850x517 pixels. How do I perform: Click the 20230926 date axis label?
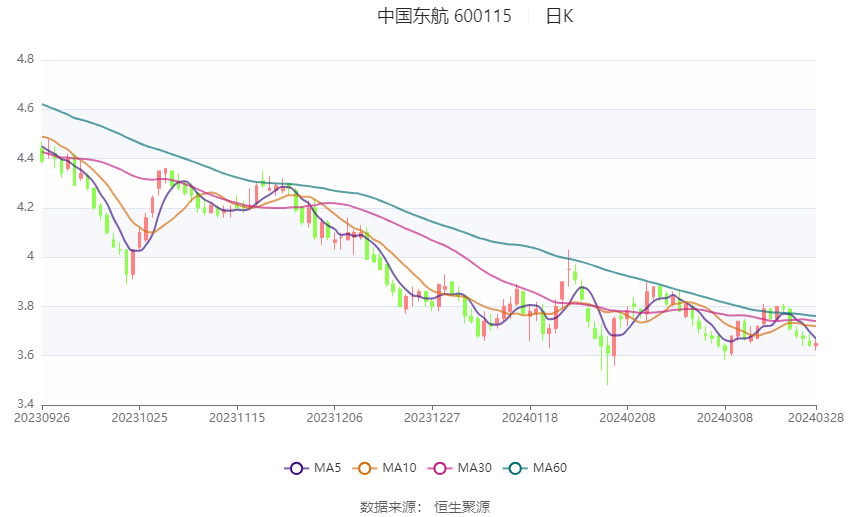coord(42,418)
